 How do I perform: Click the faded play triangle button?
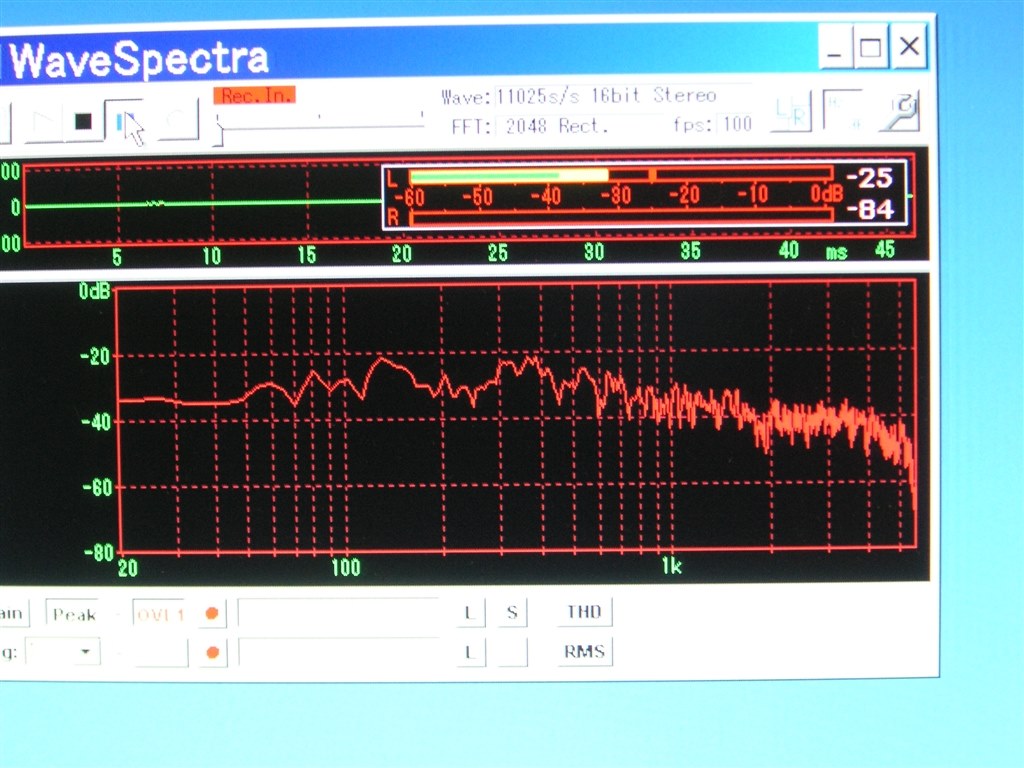[44, 121]
